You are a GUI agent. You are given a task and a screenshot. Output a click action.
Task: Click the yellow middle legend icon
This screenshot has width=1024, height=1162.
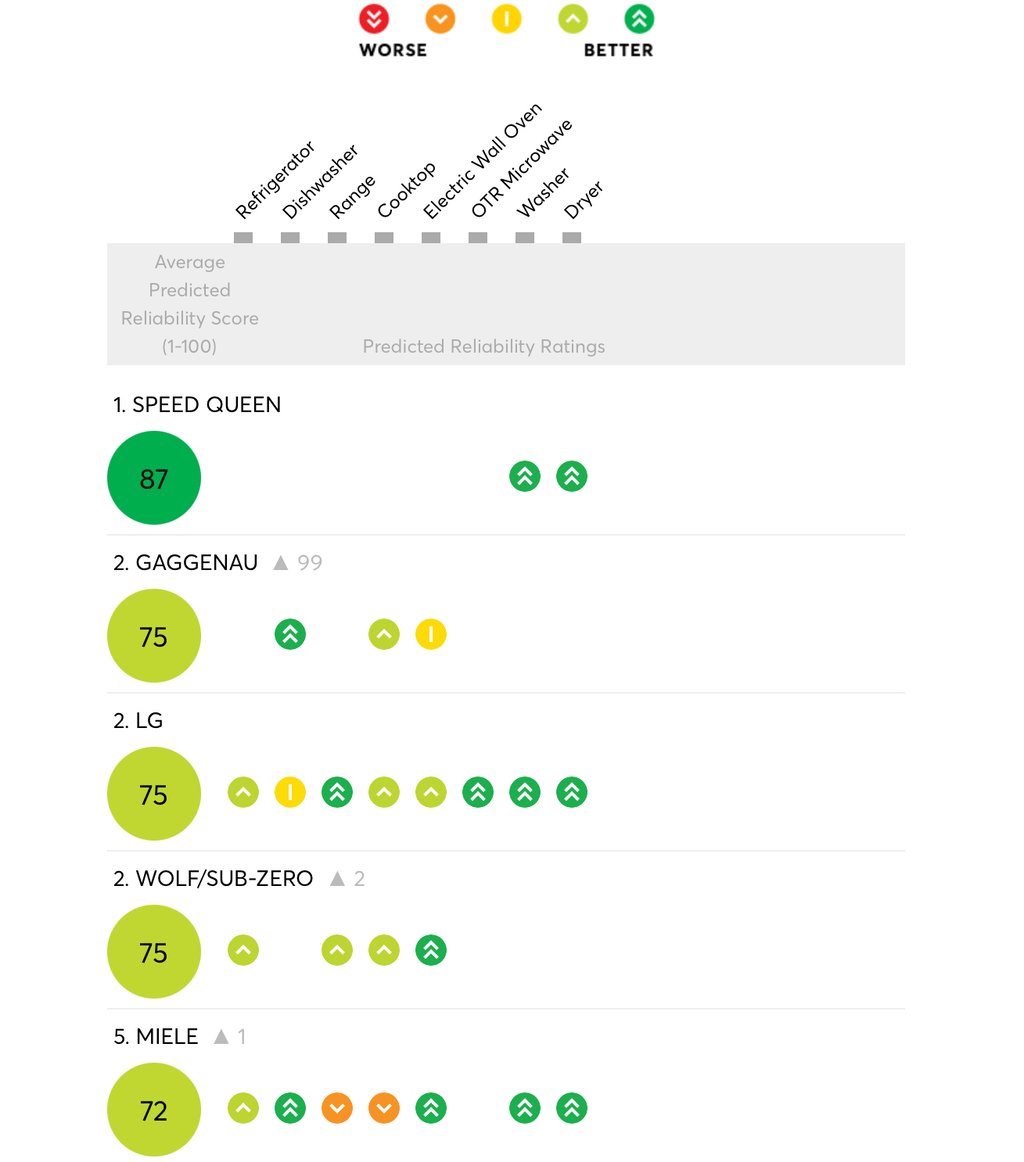click(506, 19)
